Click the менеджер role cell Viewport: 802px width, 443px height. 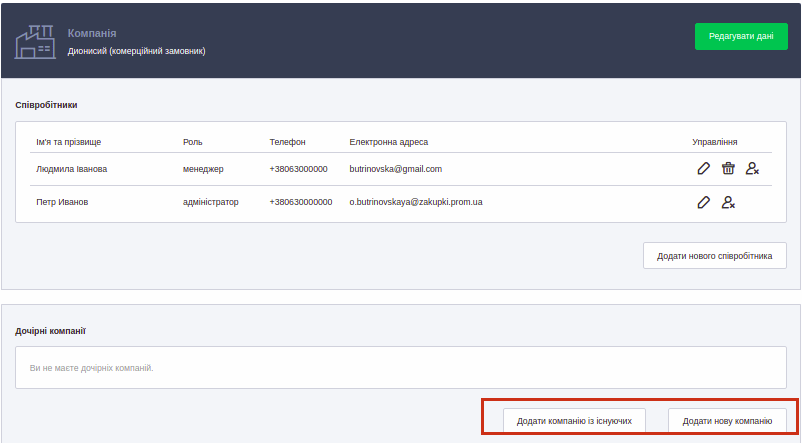coord(203,169)
